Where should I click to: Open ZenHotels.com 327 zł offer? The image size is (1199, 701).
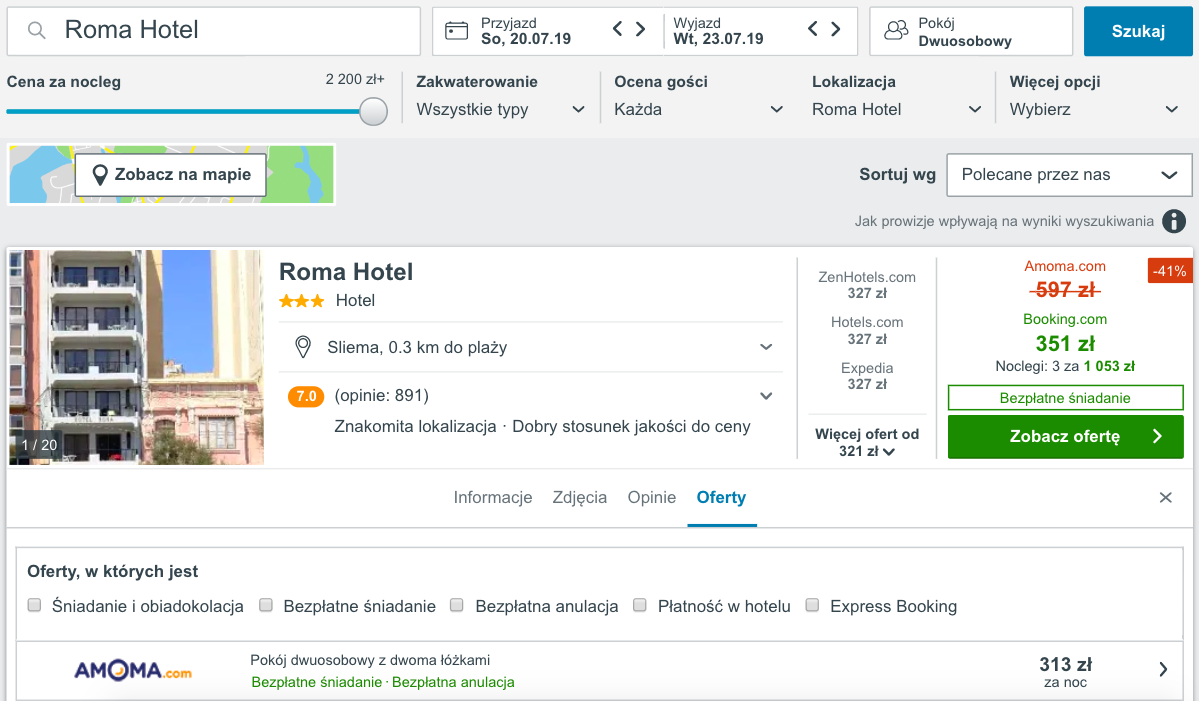tap(866, 285)
